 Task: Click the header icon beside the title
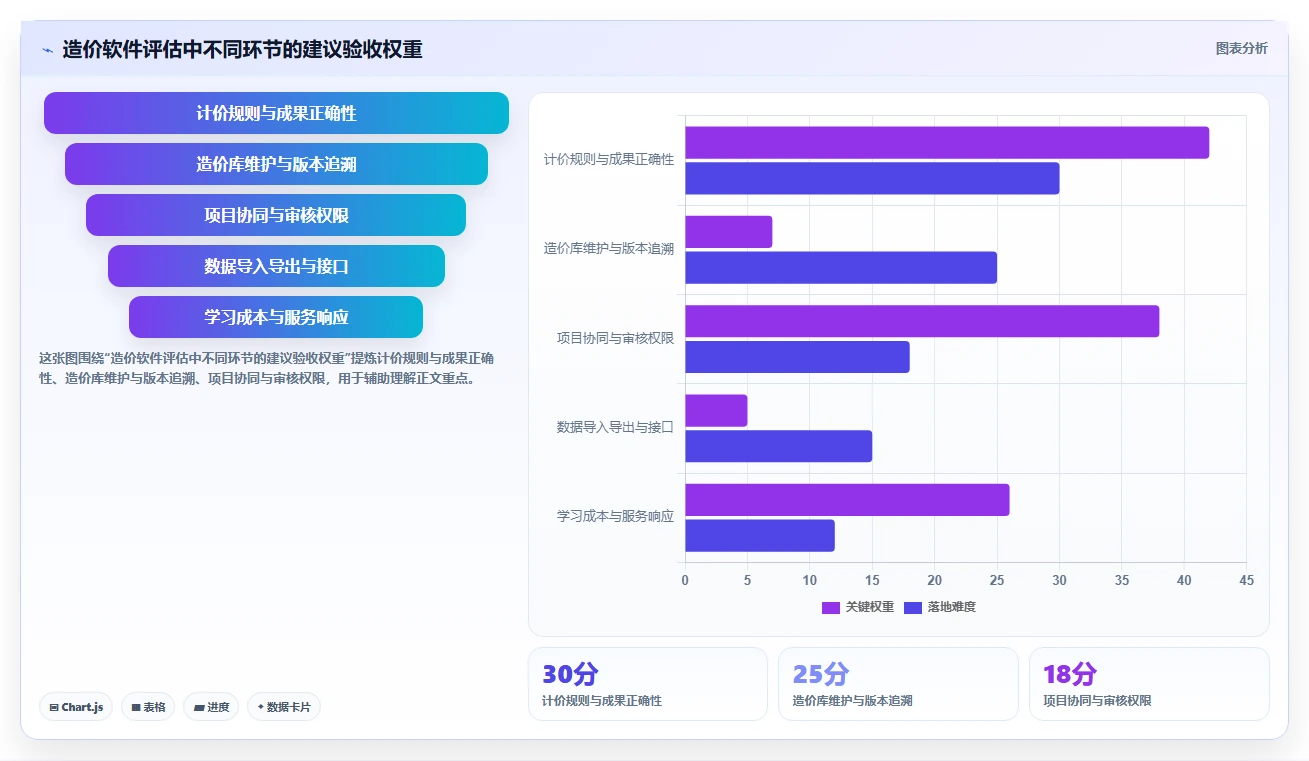(47, 49)
